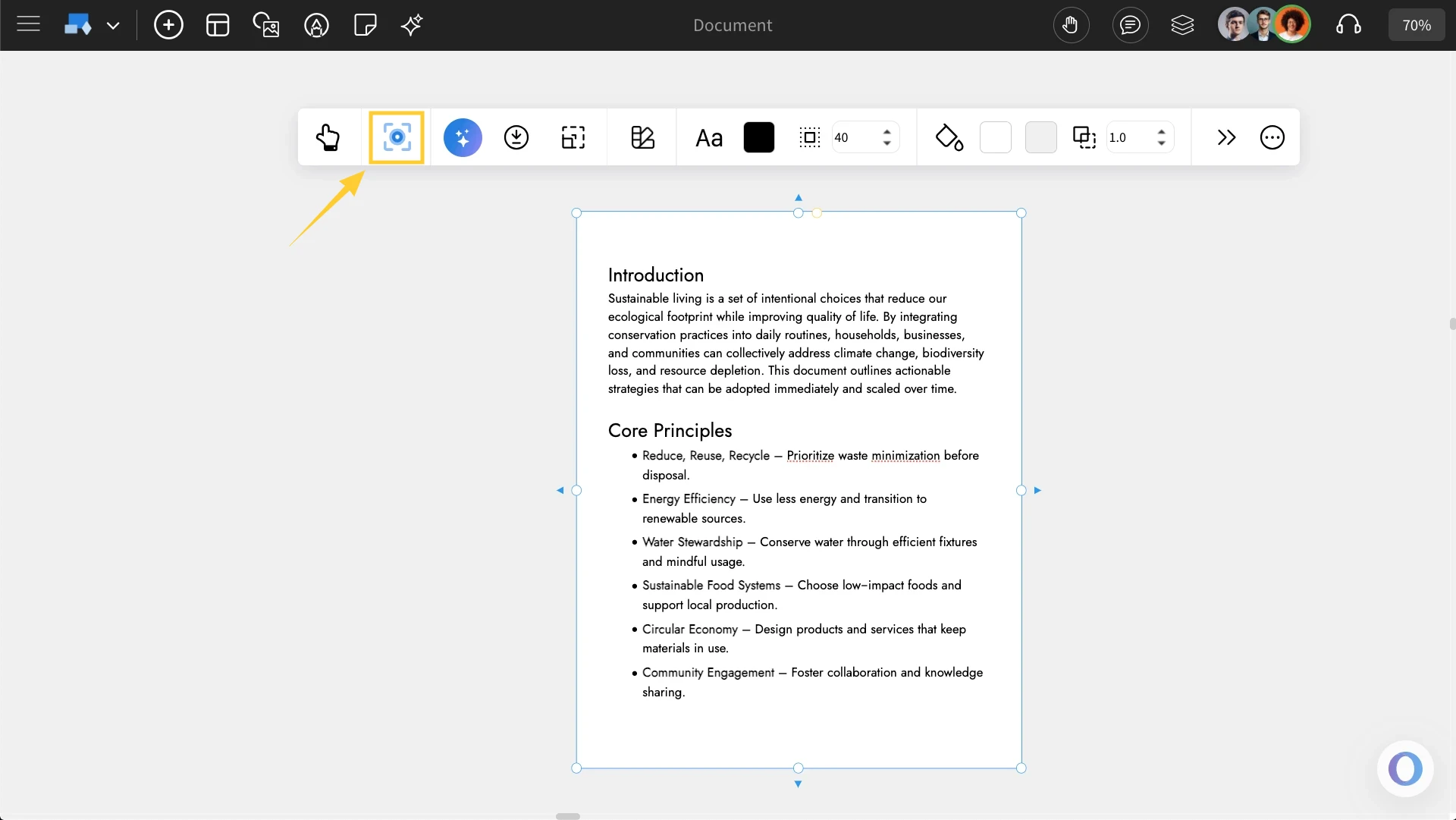Open the black fill color swatch

759,137
